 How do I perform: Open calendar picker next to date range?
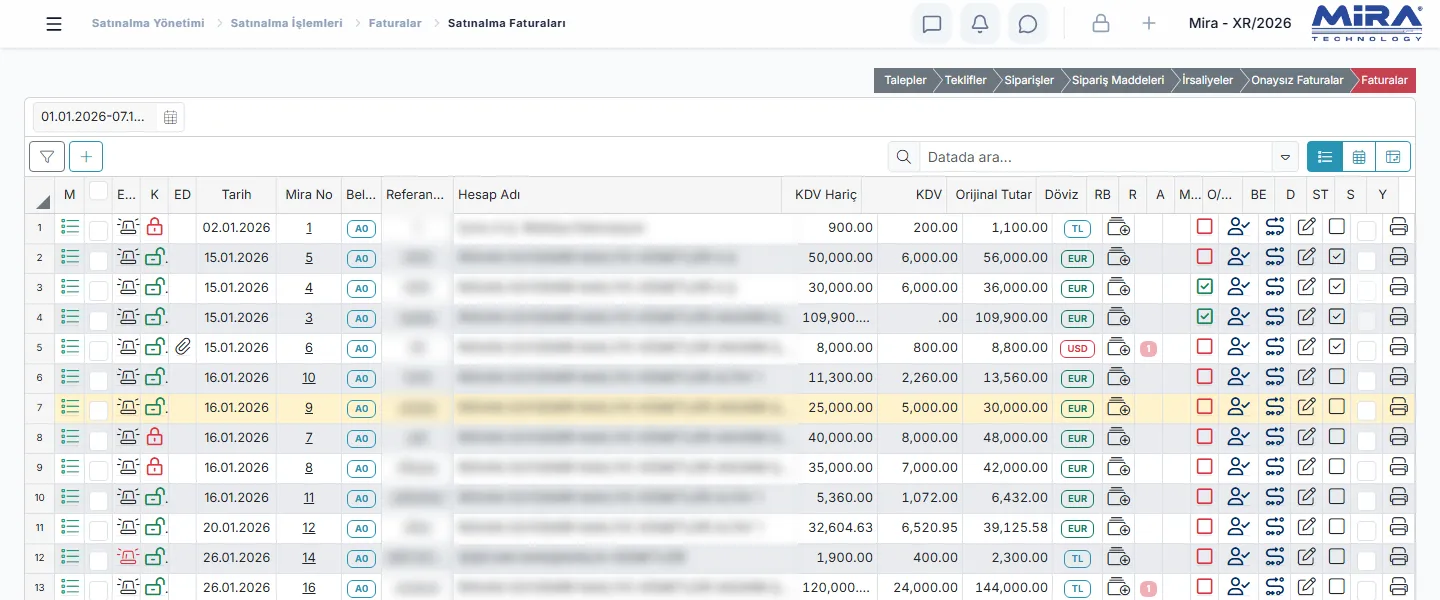pyautogui.click(x=170, y=117)
